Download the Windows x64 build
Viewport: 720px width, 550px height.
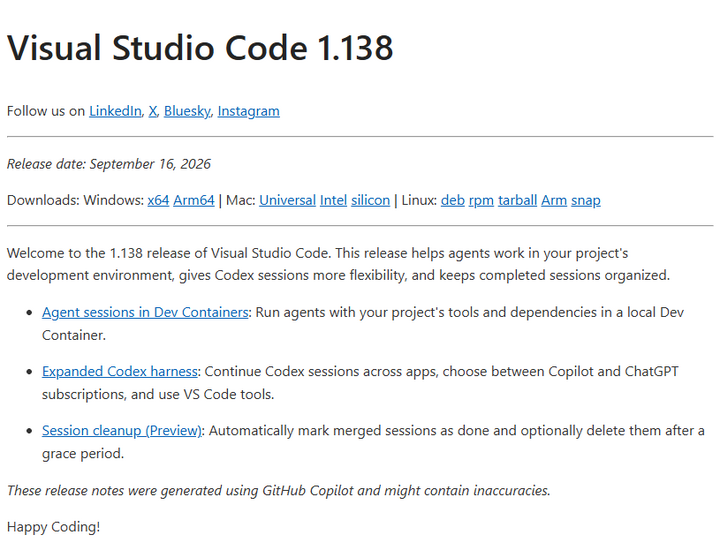click(x=158, y=200)
